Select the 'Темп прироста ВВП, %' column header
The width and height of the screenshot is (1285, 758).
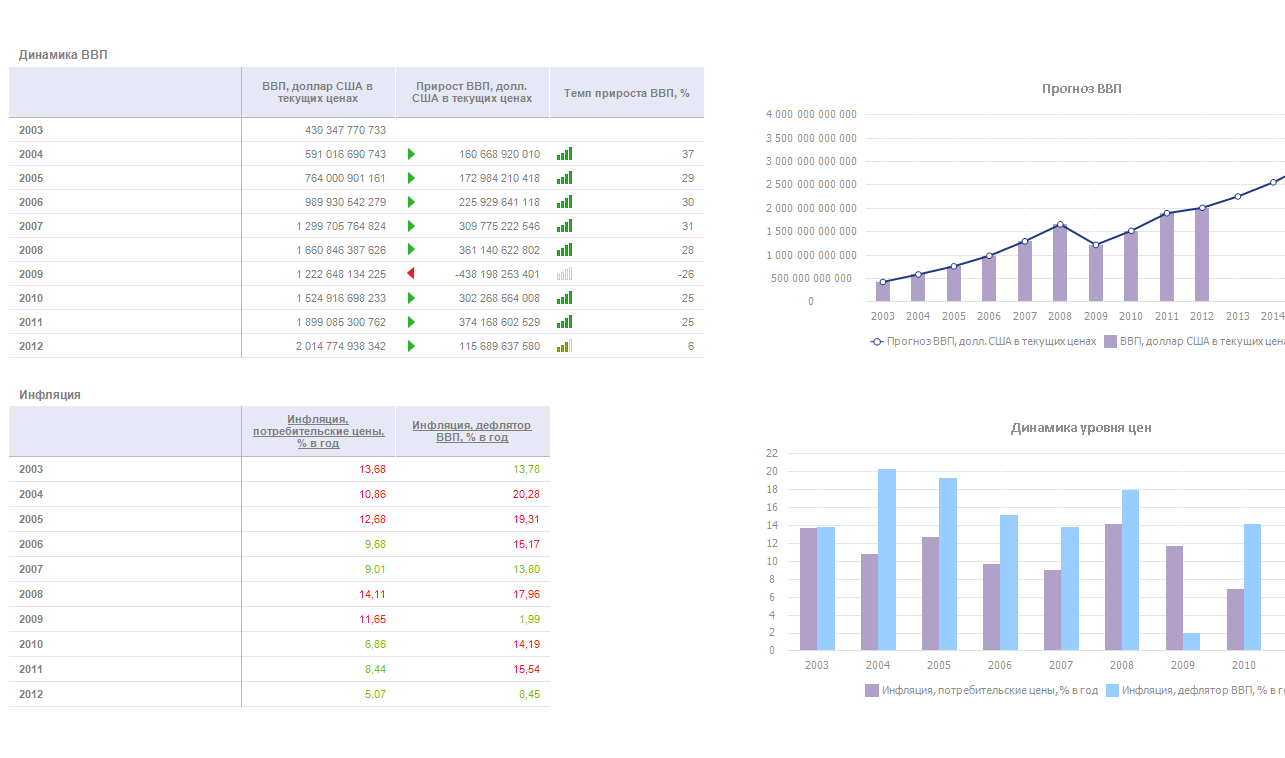(627, 93)
